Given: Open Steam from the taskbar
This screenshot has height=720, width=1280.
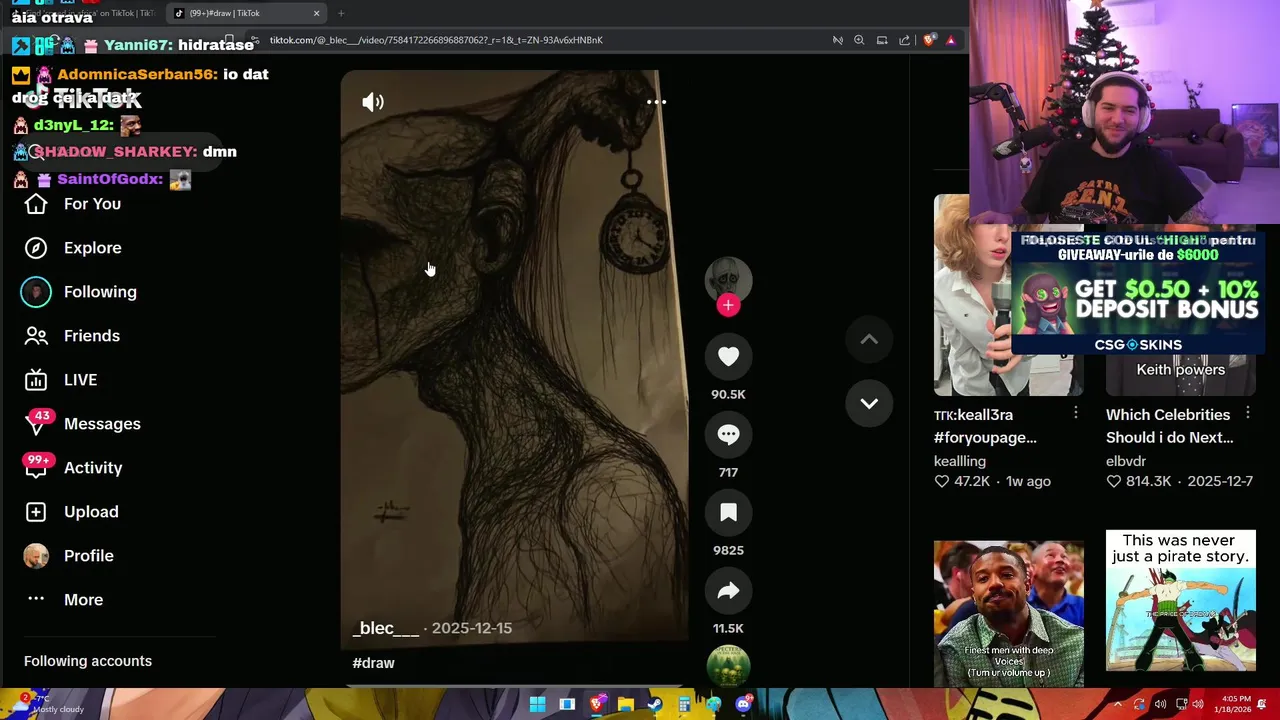Looking at the screenshot, I should coord(654,705).
